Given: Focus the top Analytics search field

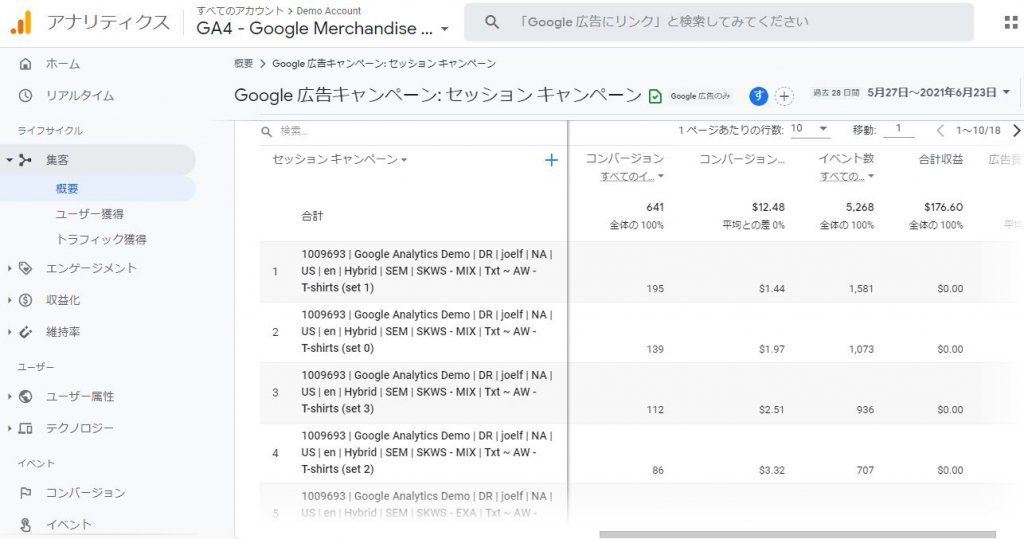Looking at the screenshot, I should pyautogui.click(x=718, y=22).
